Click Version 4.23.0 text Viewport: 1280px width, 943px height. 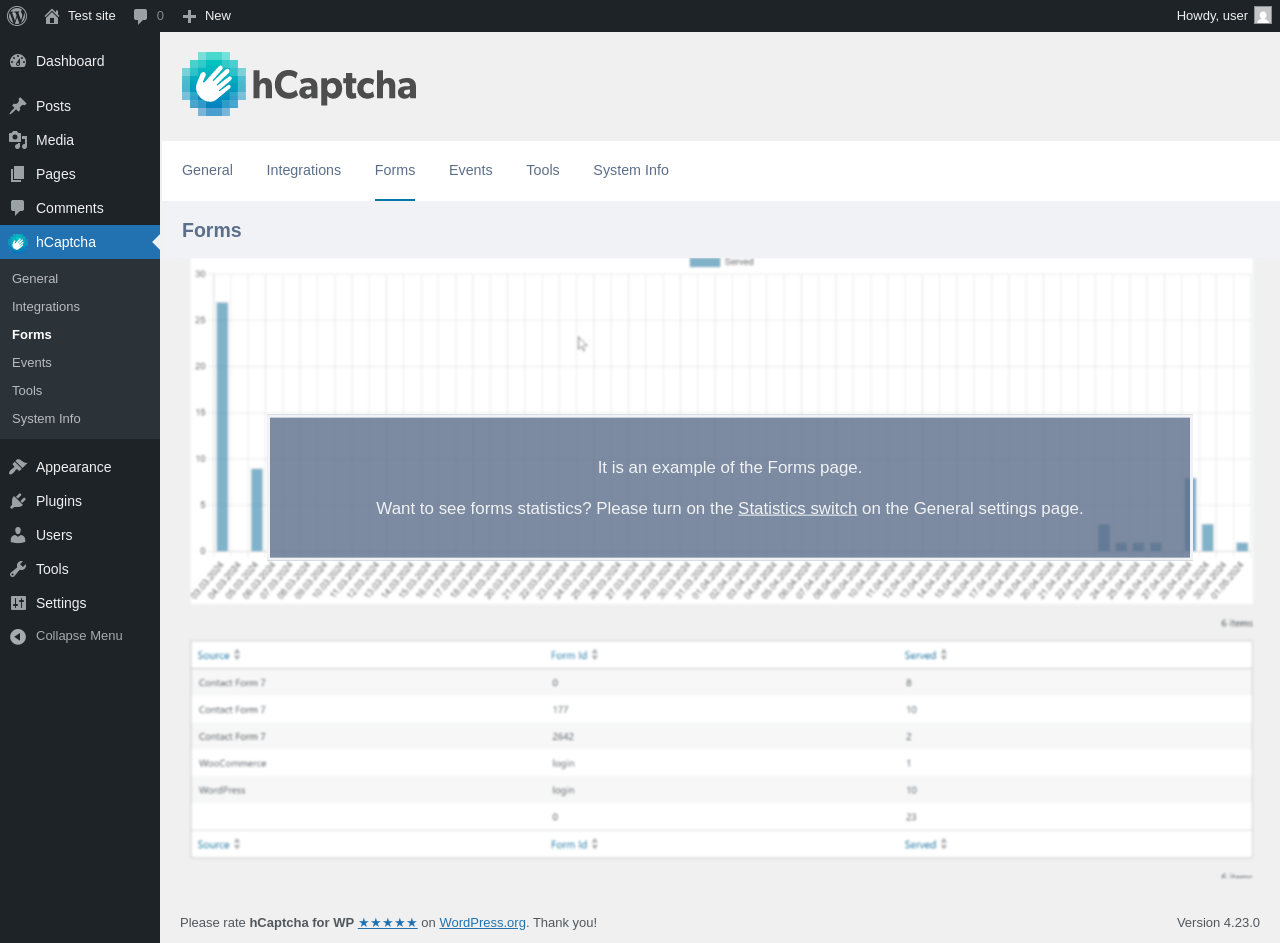point(1218,922)
